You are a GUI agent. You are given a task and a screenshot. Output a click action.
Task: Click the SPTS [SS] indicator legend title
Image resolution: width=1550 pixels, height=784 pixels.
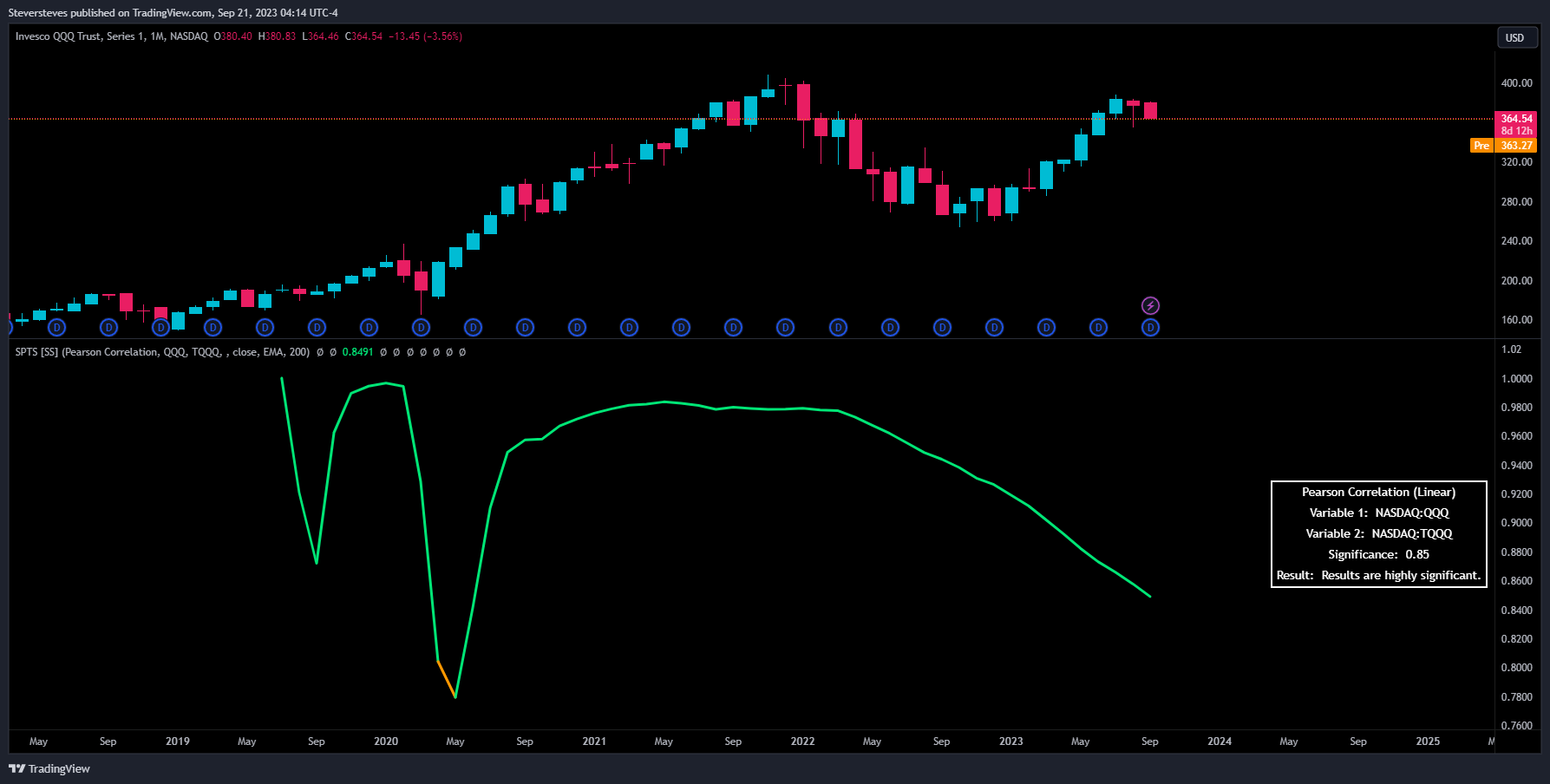click(162, 352)
